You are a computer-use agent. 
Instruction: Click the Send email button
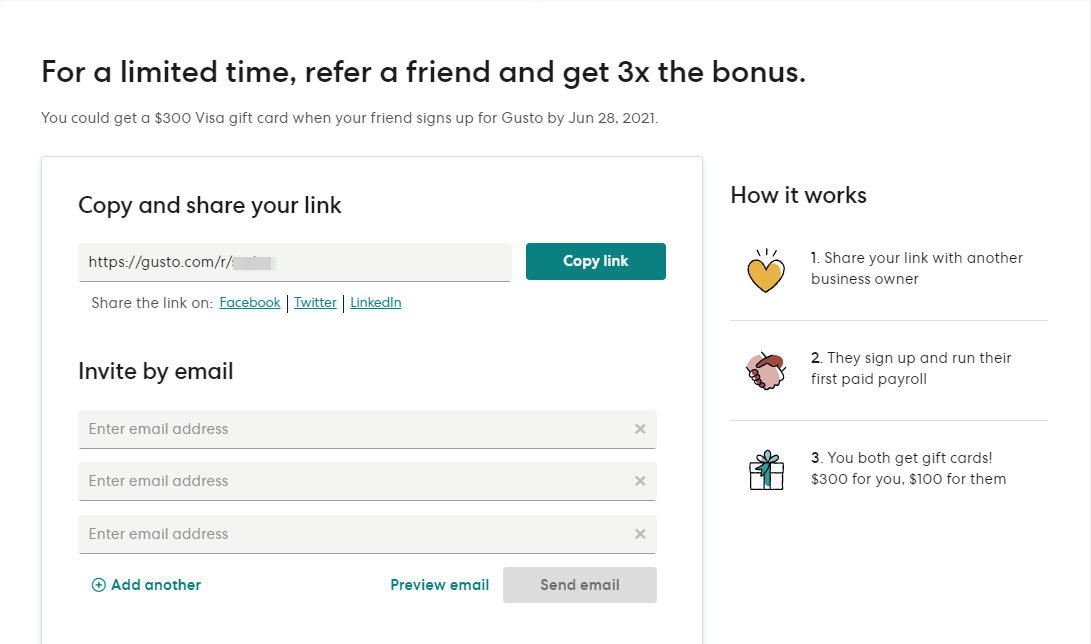(x=580, y=585)
